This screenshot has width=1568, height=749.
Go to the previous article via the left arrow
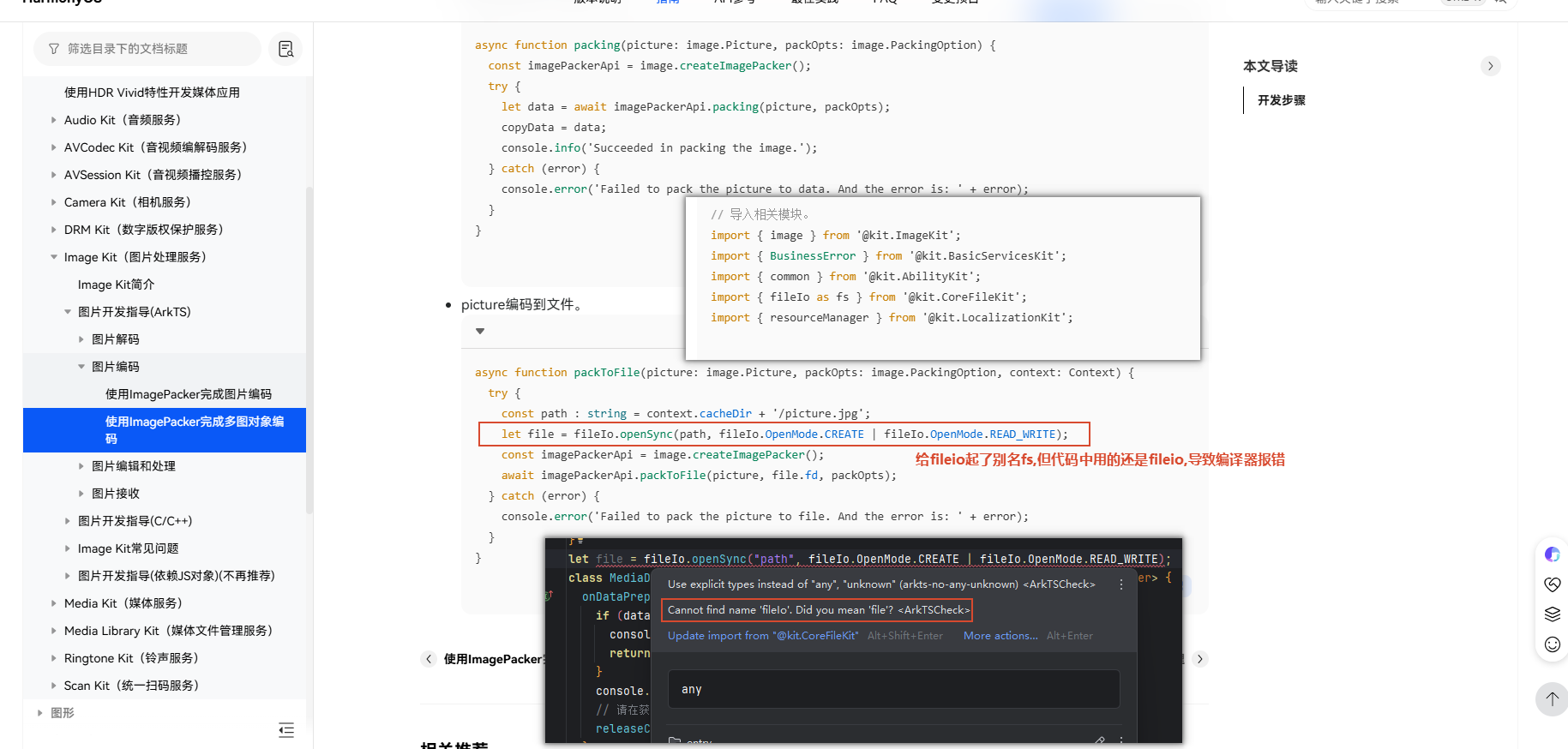(429, 659)
